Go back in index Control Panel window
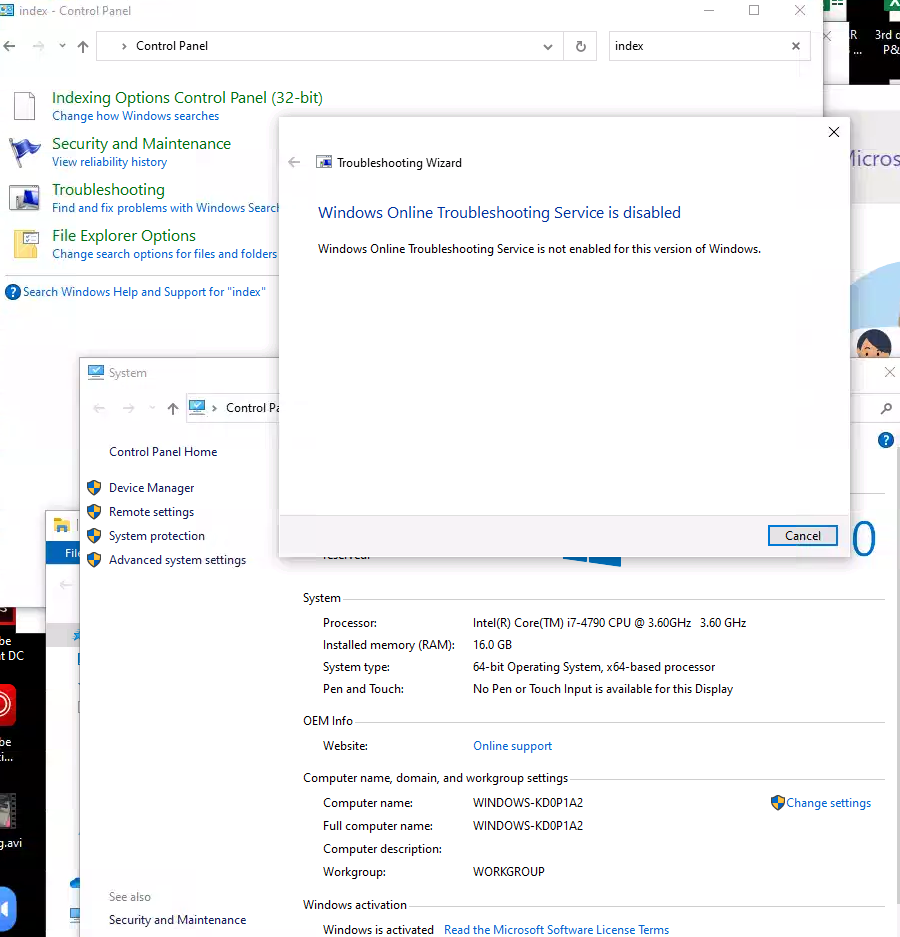This screenshot has height=937, width=900. (10, 46)
